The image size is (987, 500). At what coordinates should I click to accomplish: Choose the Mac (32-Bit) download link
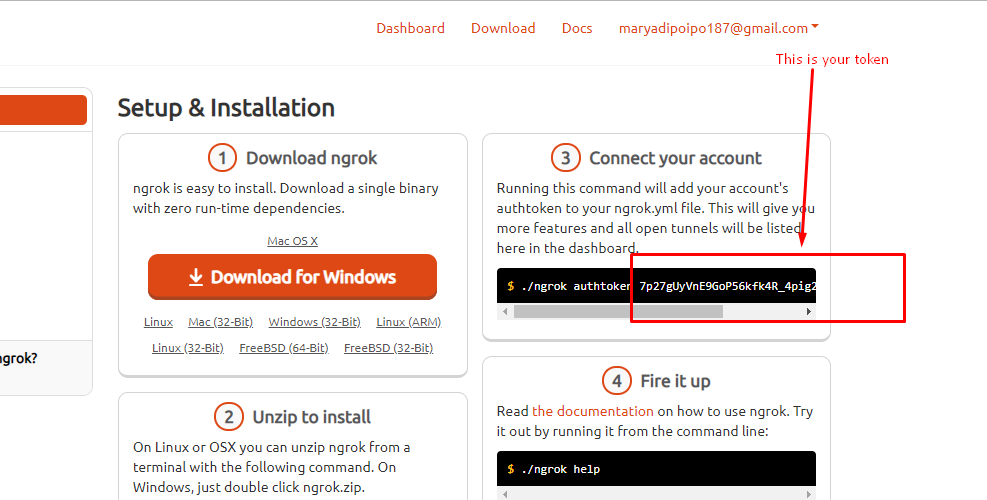point(220,322)
